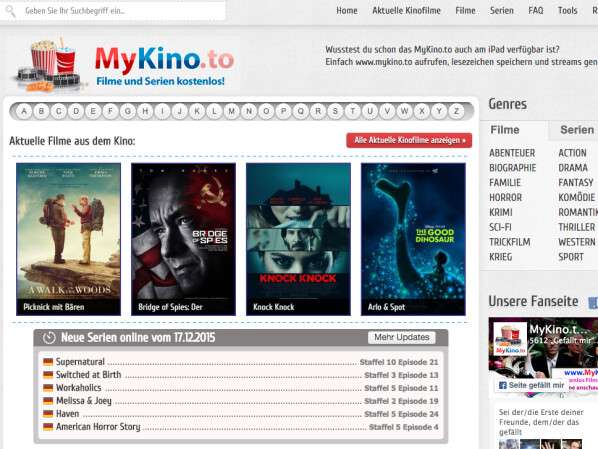Click German flag icon next to Supernatural
Screen dimensions: 598x449
click(x=48, y=362)
